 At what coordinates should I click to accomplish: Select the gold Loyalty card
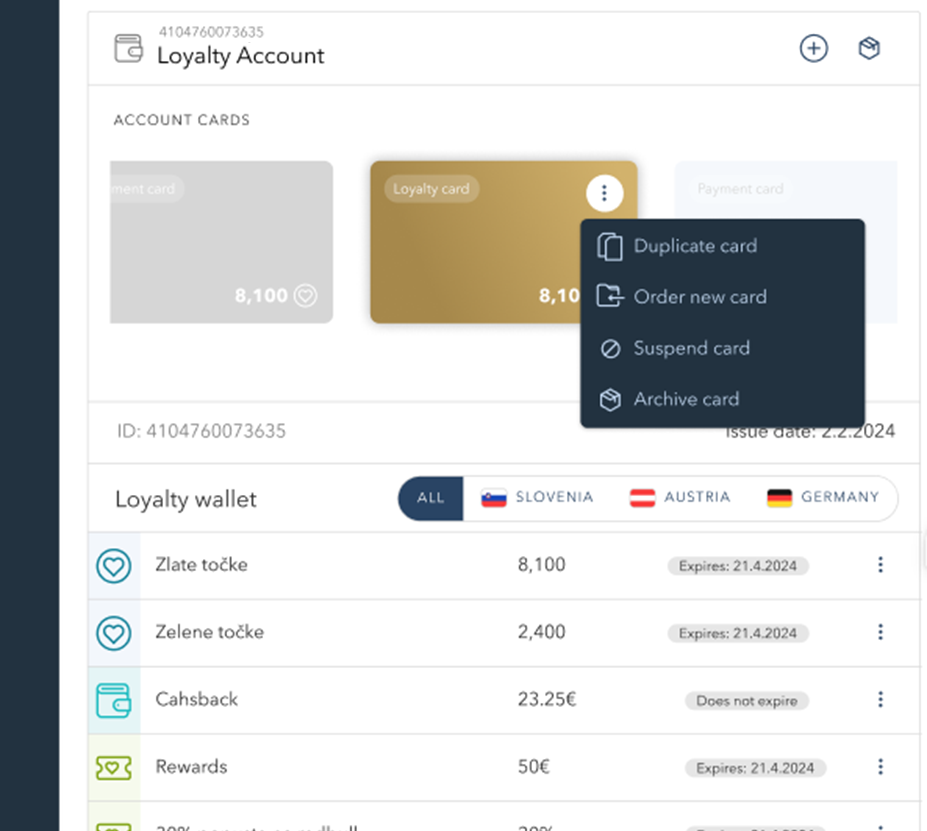(476, 242)
